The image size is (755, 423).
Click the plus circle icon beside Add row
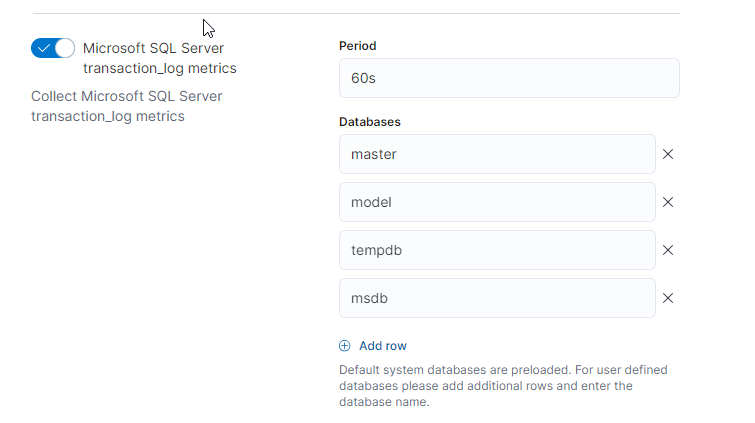pyautogui.click(x=345, y=346)
